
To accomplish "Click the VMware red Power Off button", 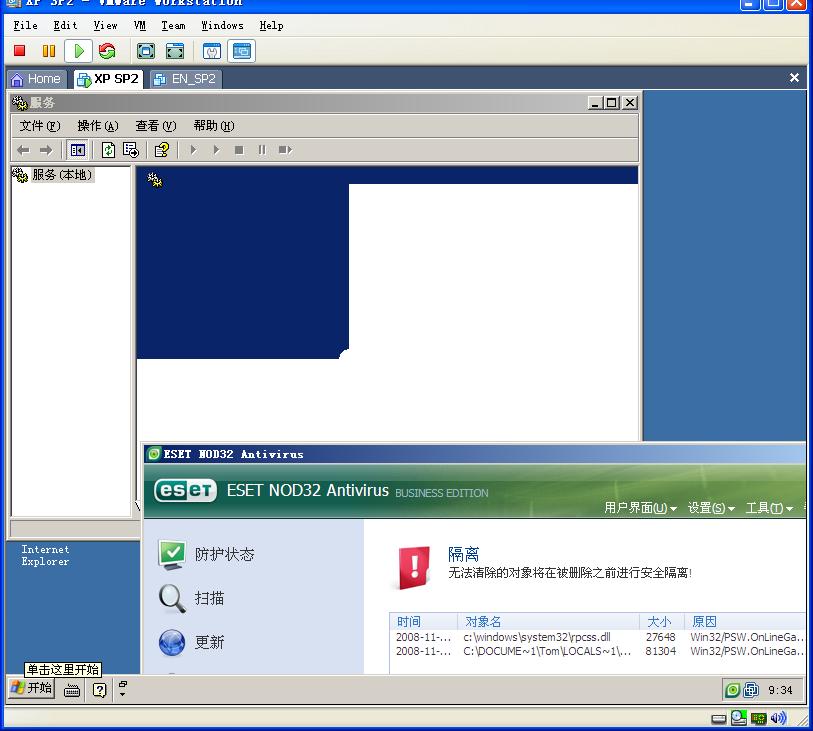I will tap(20, 51).
